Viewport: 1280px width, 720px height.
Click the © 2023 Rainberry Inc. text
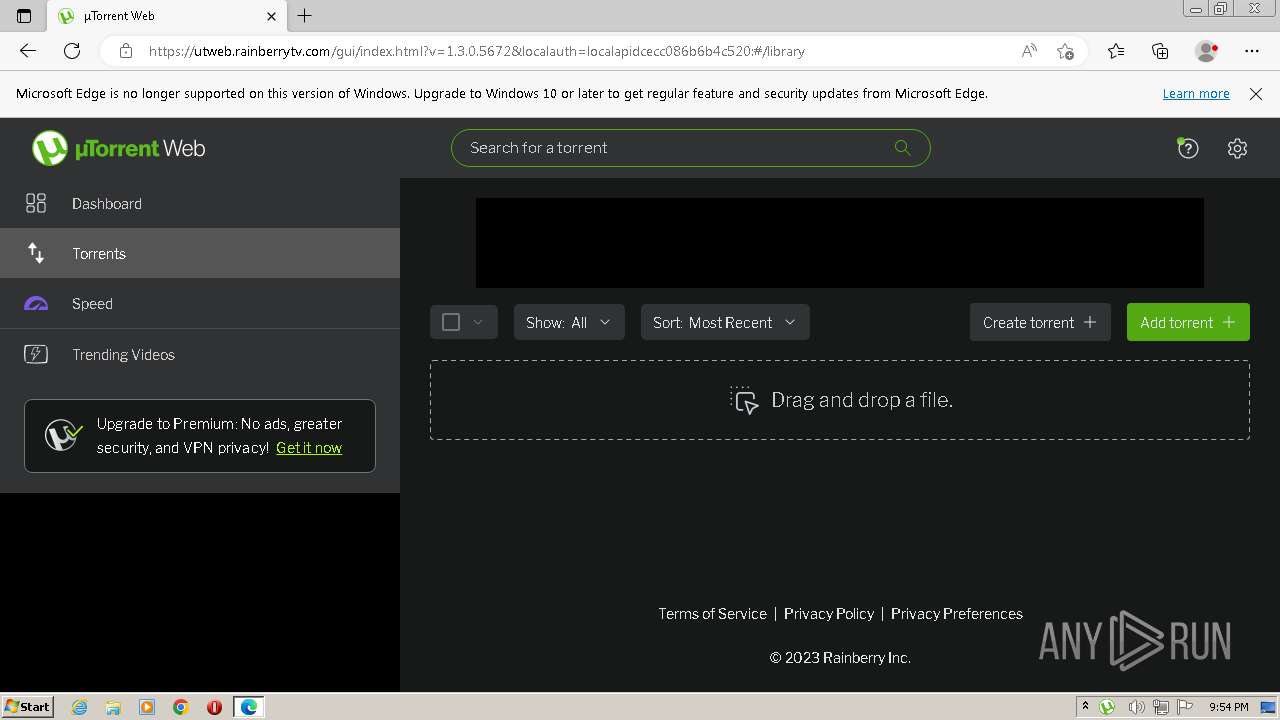[x=840, y=658]
